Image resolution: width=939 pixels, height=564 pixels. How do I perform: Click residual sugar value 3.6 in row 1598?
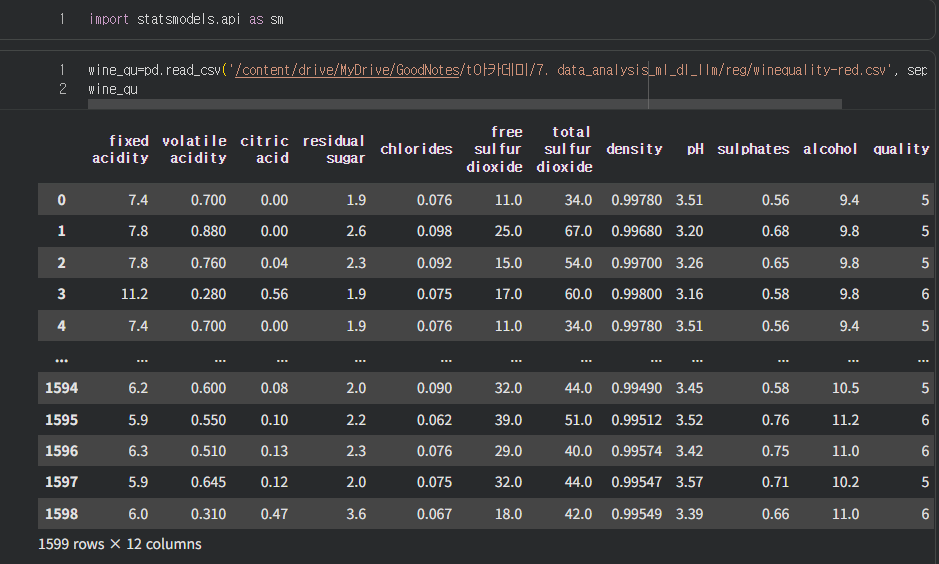356,514
